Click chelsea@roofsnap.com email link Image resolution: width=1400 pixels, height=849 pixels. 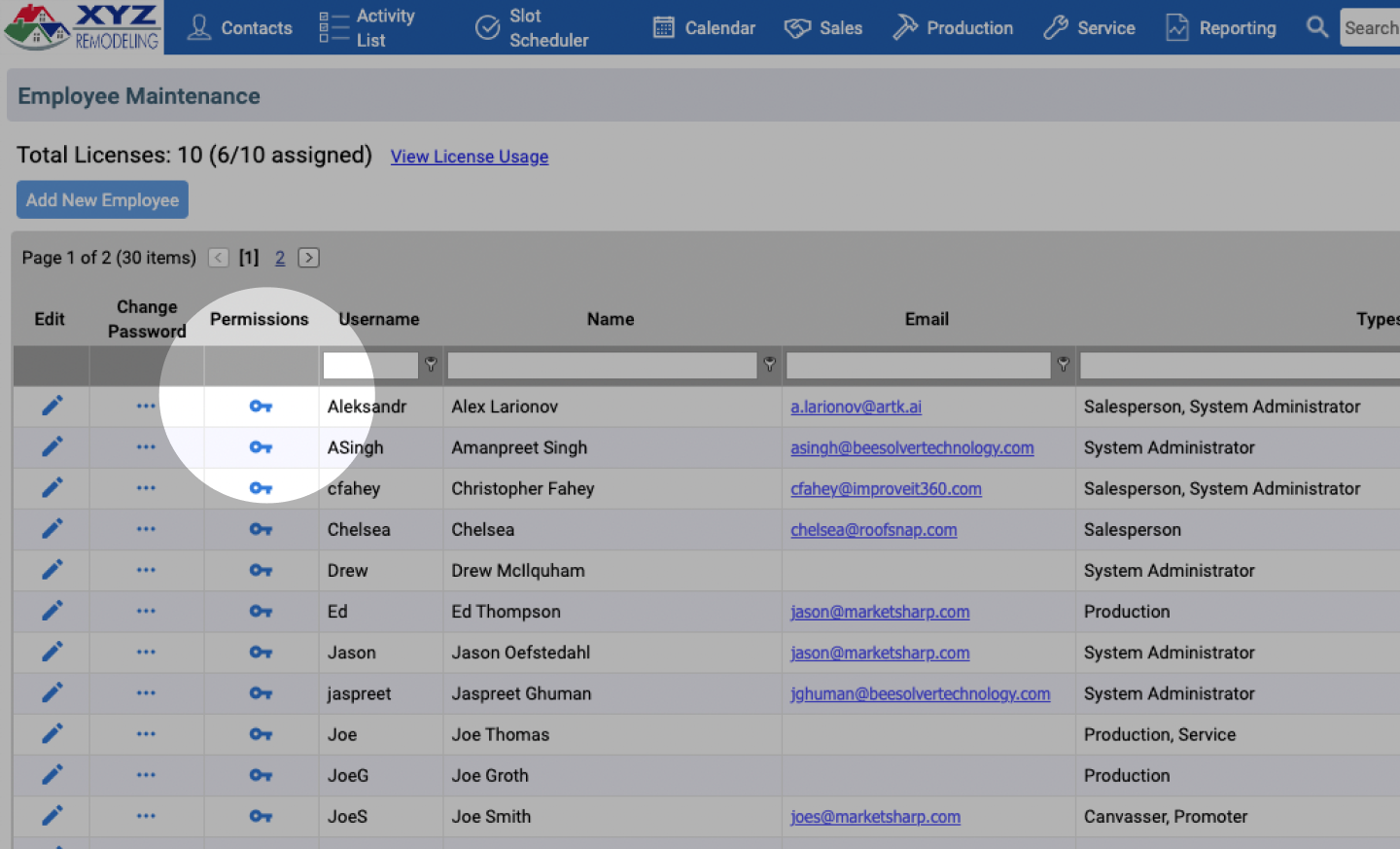coord(873,529)
